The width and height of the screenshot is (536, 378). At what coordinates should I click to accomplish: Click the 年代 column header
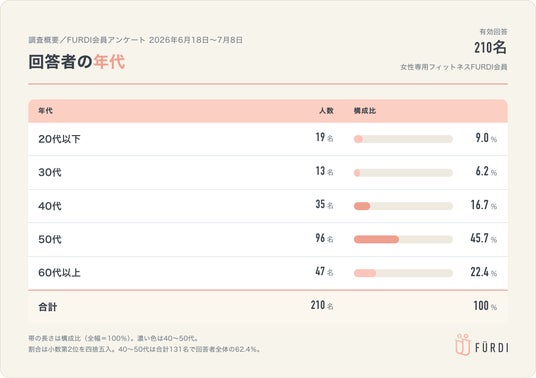coord(45,111)
